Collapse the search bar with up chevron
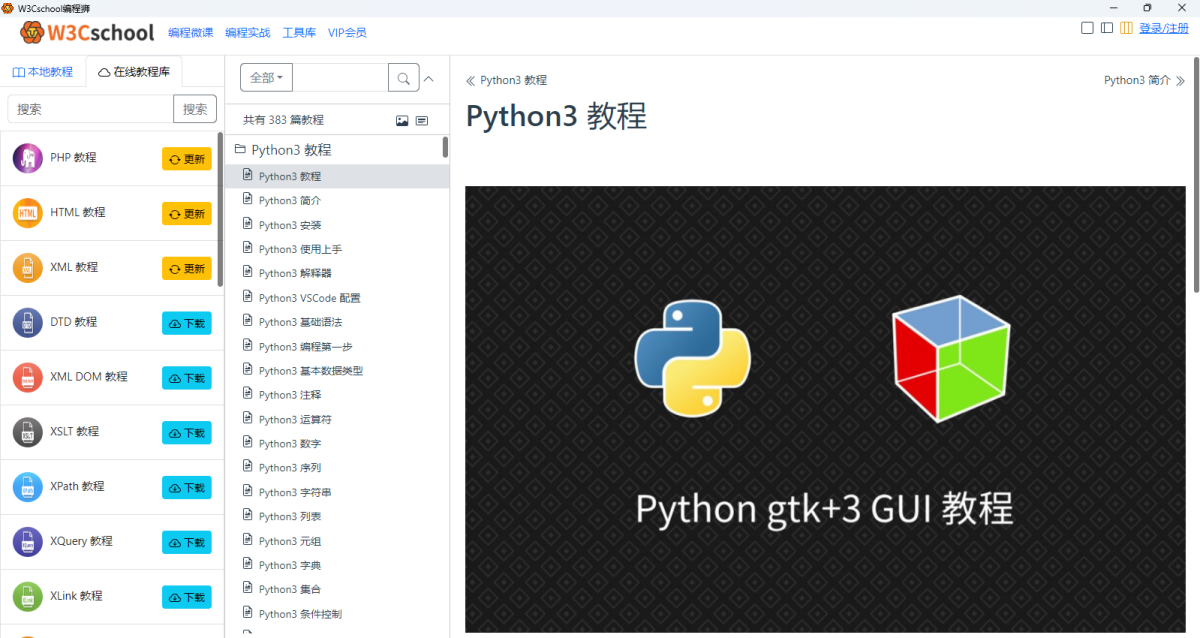Screen dimensions: 1200x638 click(430, 78)
